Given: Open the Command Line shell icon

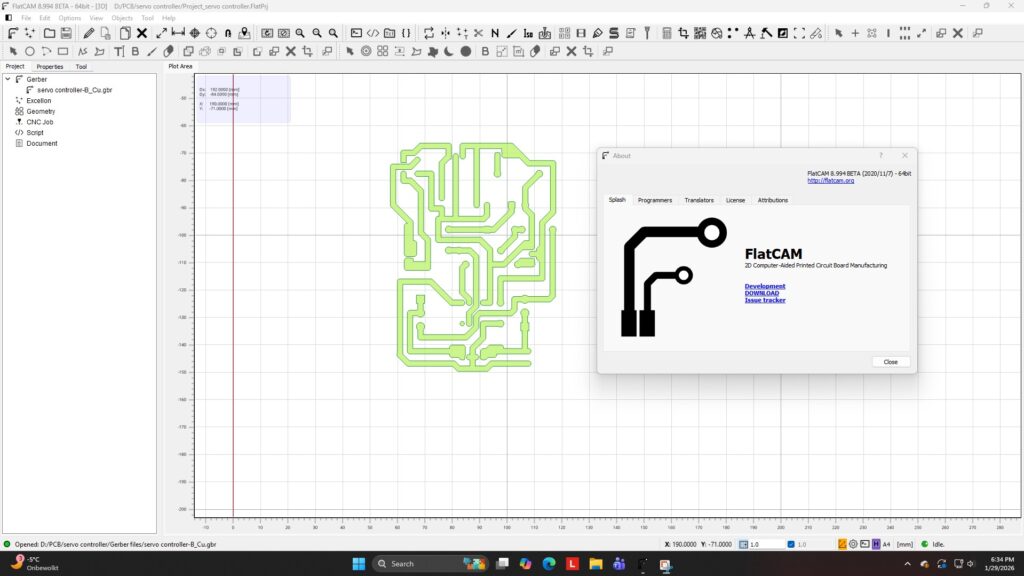Looking at the screenshot, I should [x=355, y=33].
